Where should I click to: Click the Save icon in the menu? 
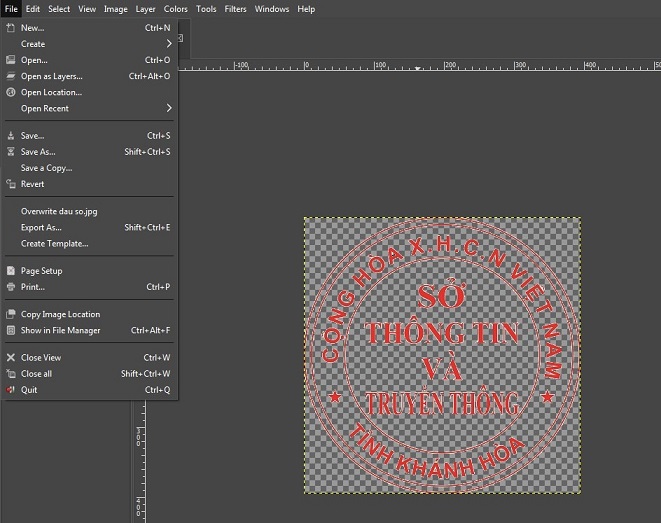point(11,136)
